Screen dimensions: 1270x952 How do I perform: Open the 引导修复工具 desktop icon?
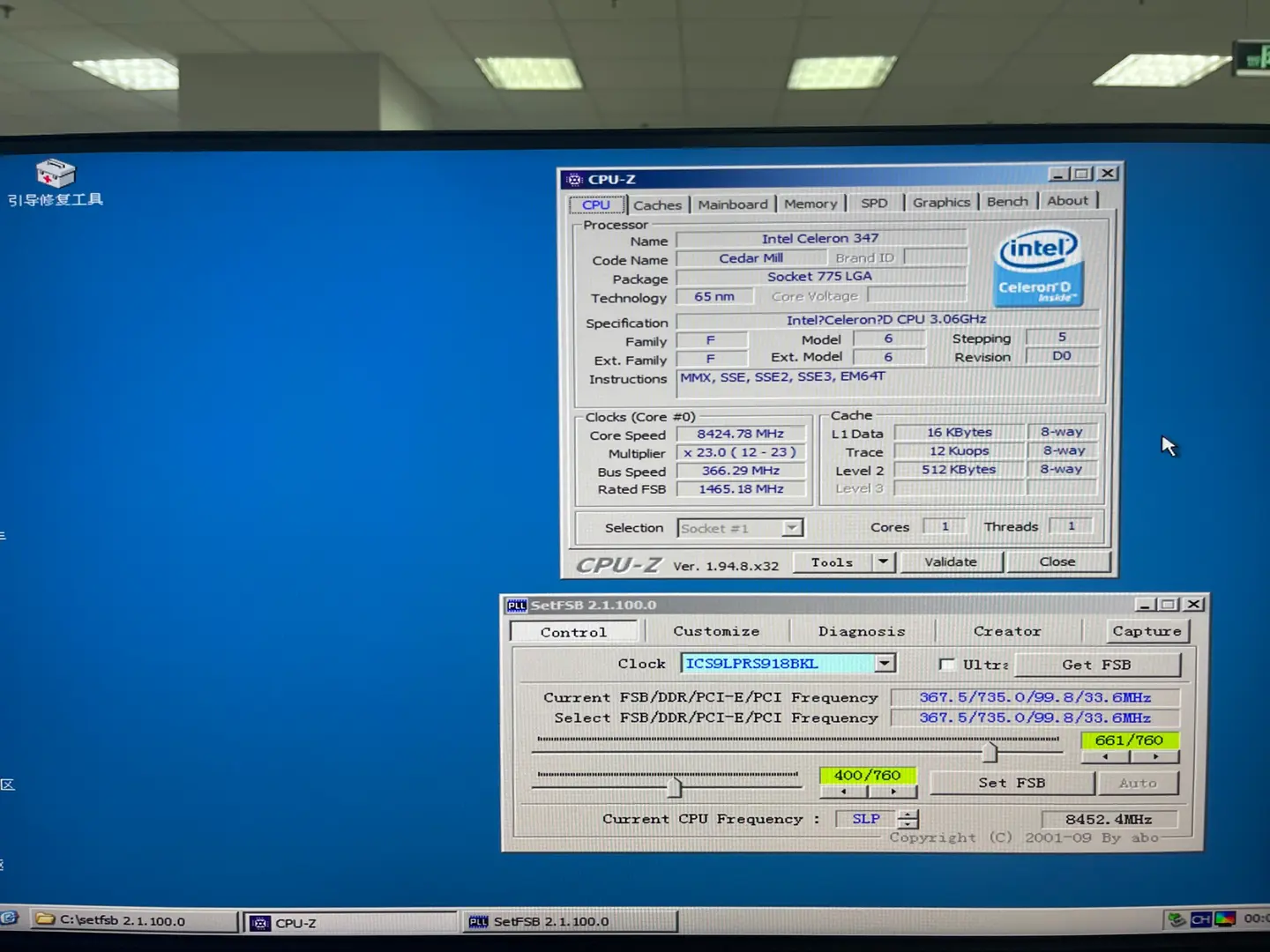(x=55, y=182)
